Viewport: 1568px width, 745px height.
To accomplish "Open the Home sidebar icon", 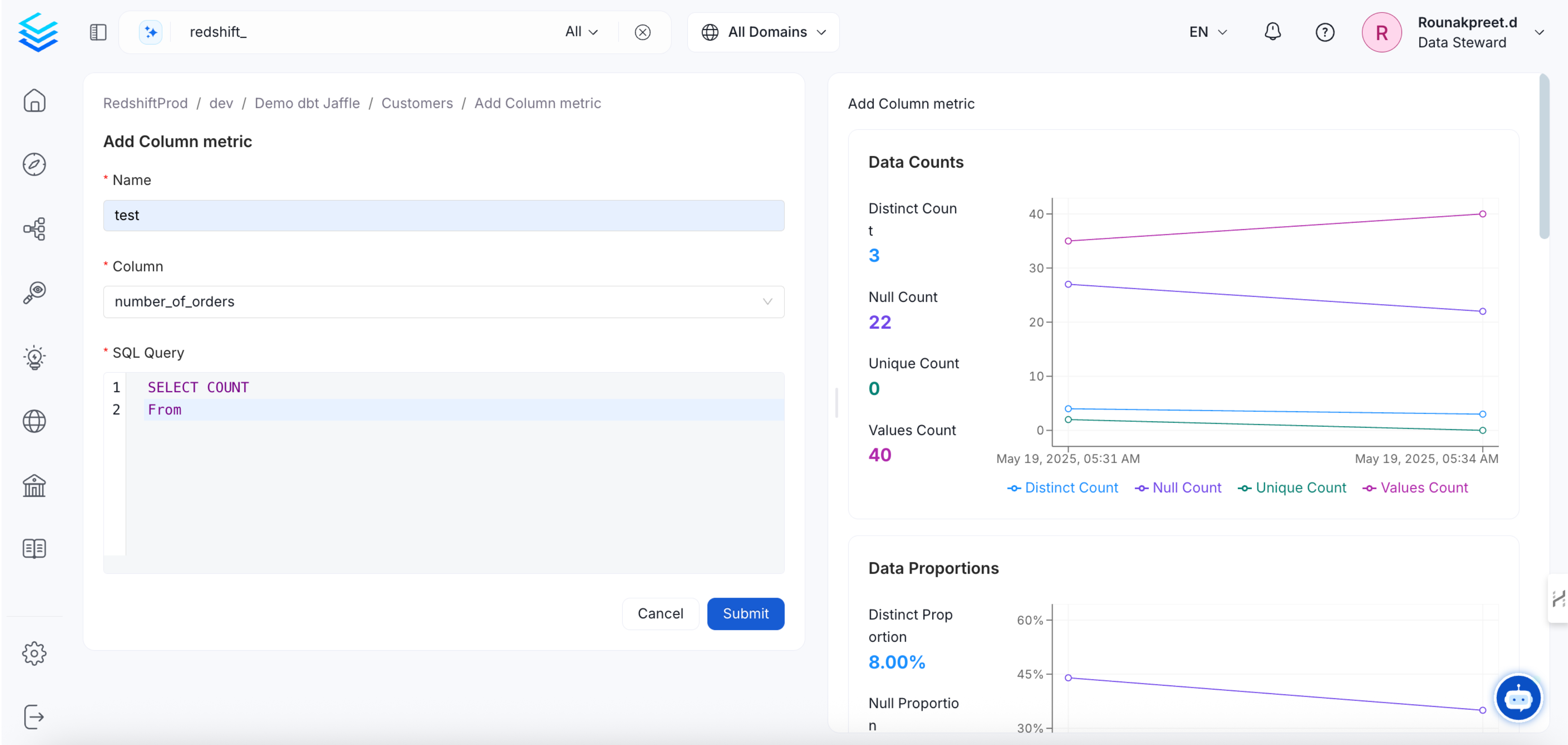I will tap(34, 101).
